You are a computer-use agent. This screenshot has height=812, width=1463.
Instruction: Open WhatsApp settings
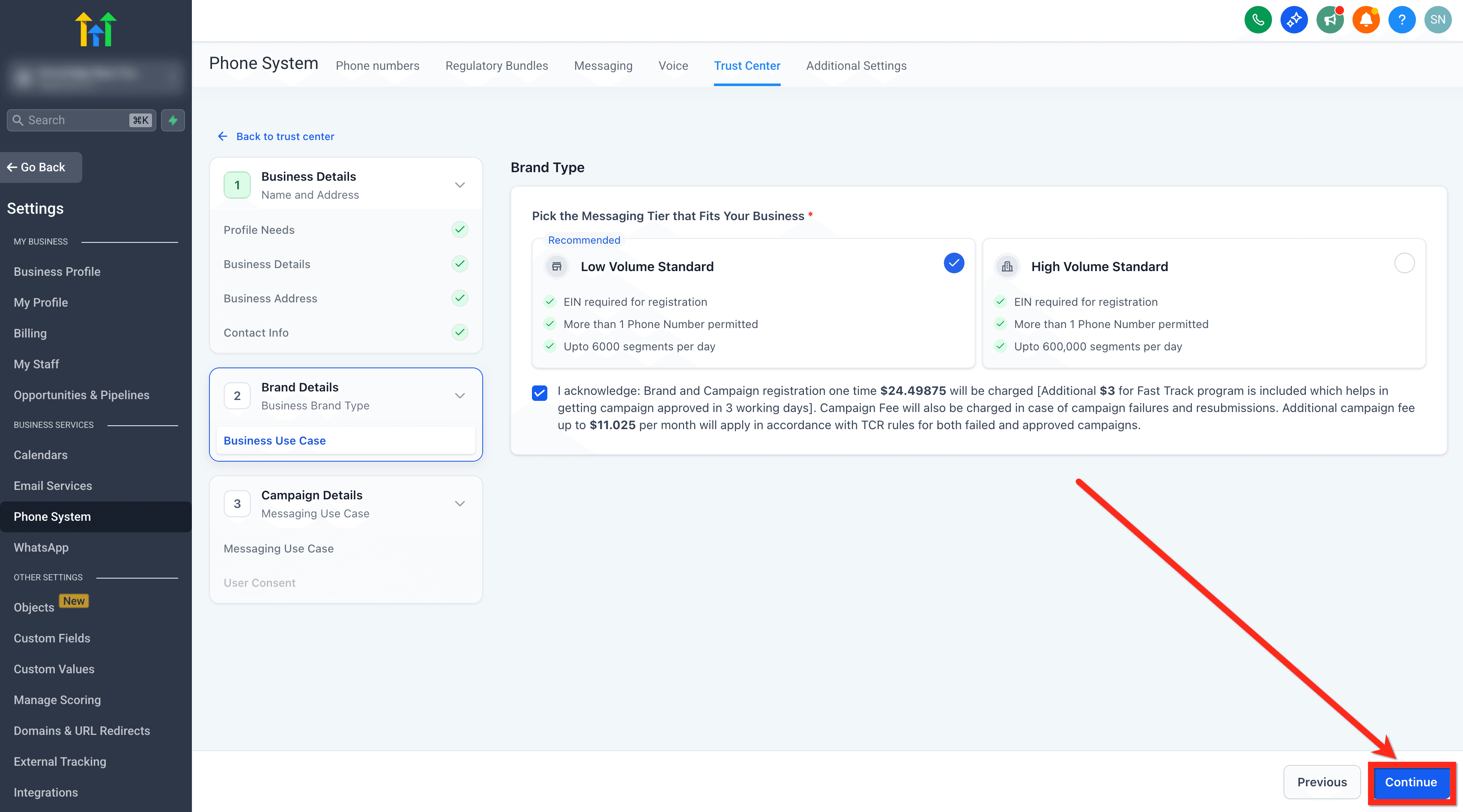41,547
